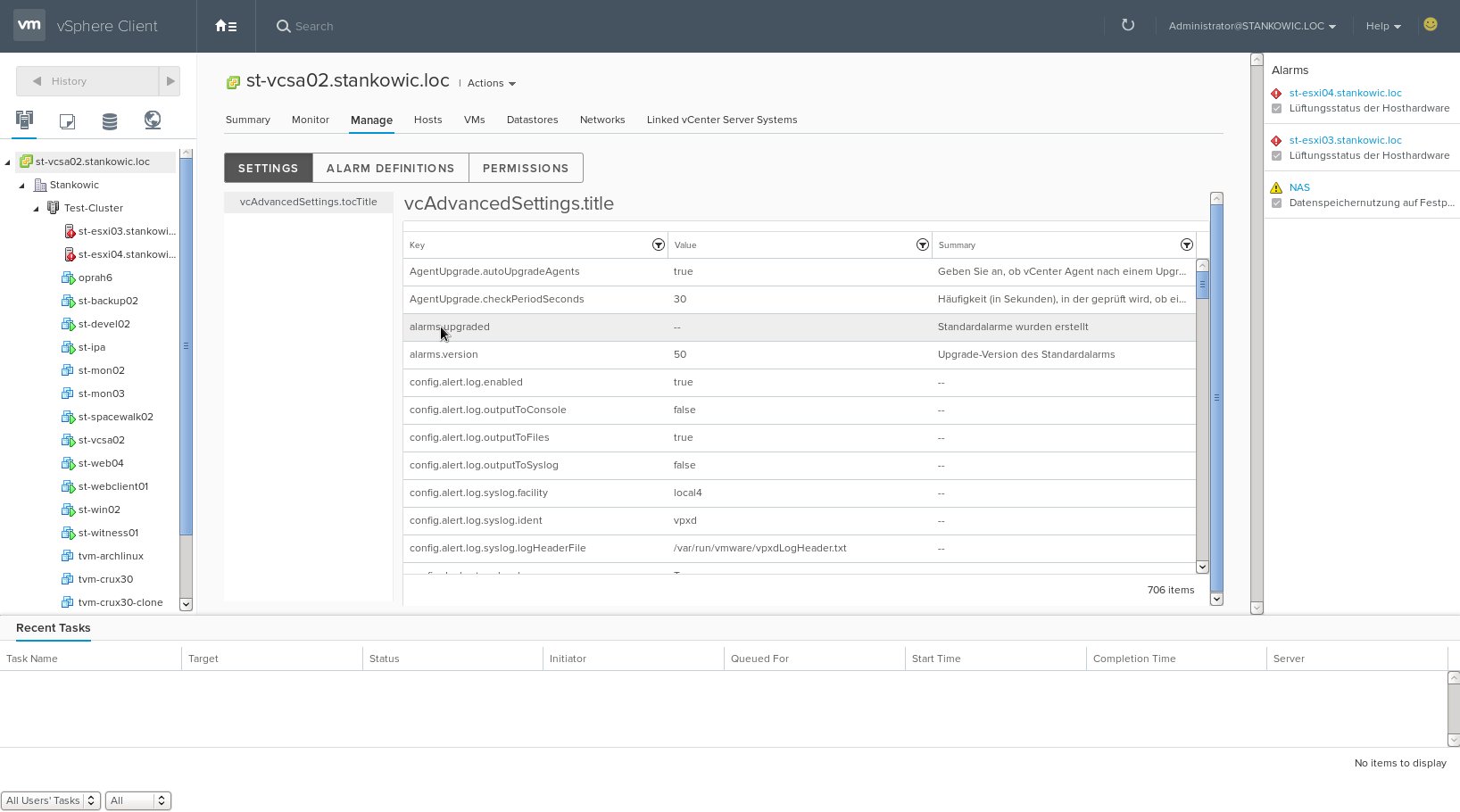Screen dimensions: 1460x812
Task: Open the Summary tab
Action: point(248,120)
